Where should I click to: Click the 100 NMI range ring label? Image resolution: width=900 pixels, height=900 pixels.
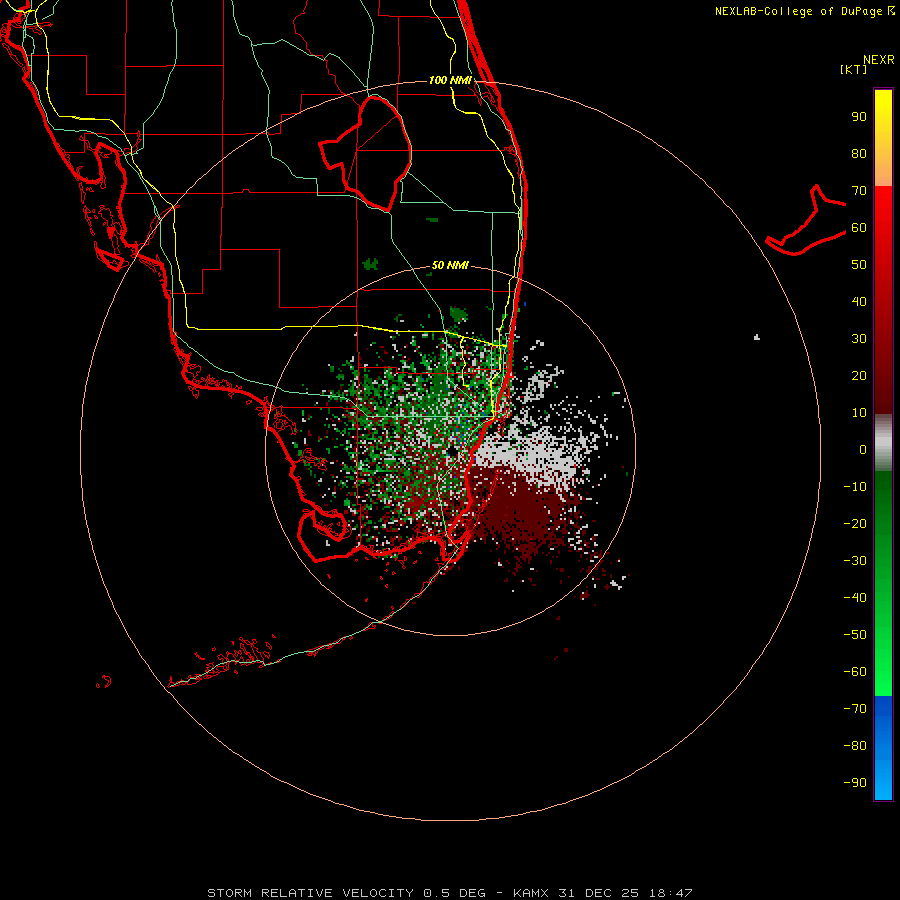(450, 80)
